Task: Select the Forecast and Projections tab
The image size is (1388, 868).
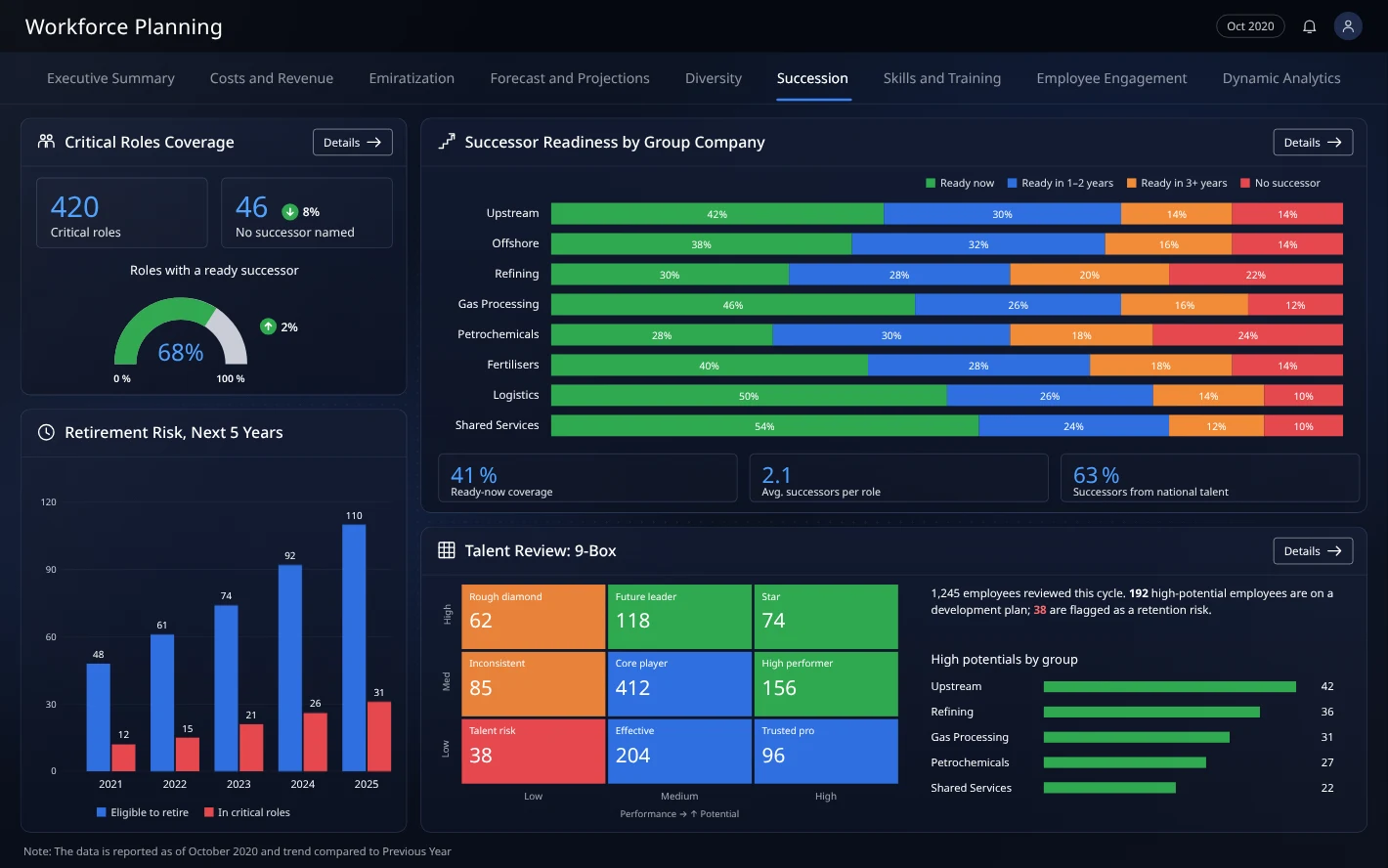Action: [x=570, y=78]
